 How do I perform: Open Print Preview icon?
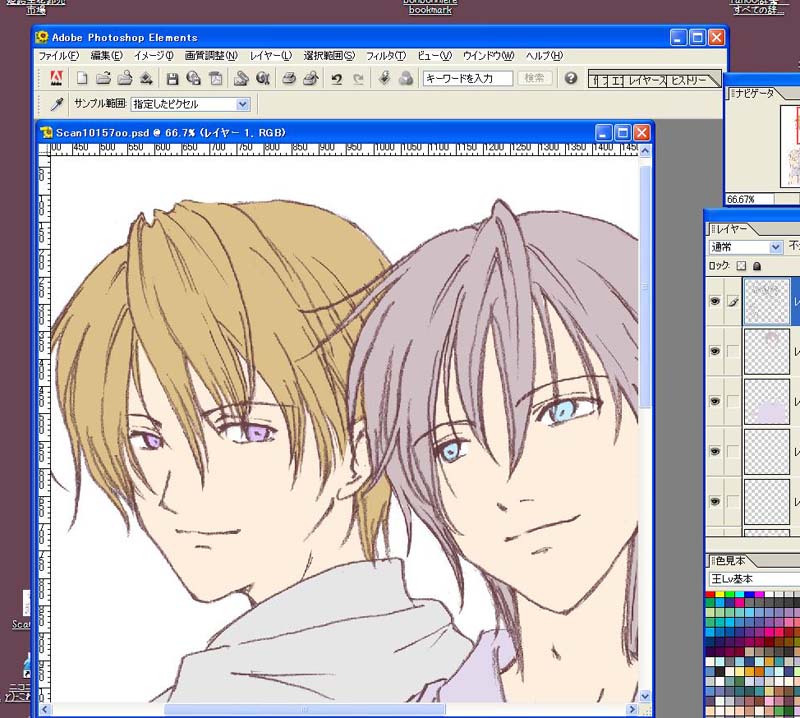[311, 79]
